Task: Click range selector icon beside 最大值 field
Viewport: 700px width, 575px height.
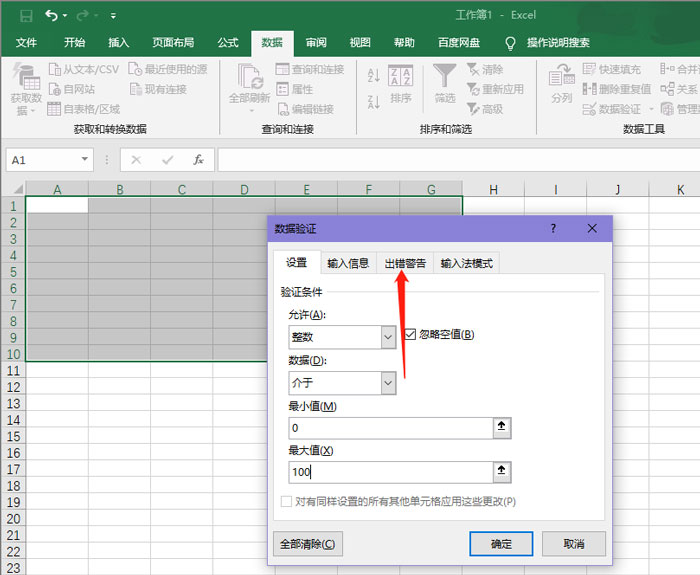Action: (502, 472)
